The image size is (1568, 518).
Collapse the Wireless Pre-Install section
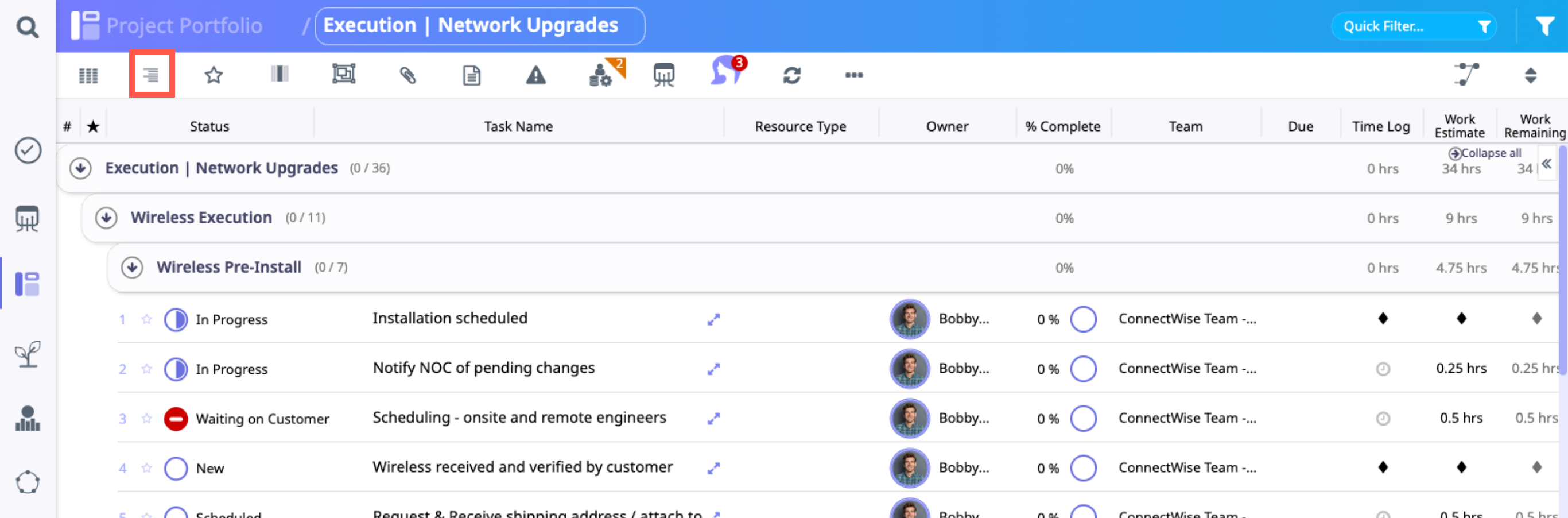(132, 267)
